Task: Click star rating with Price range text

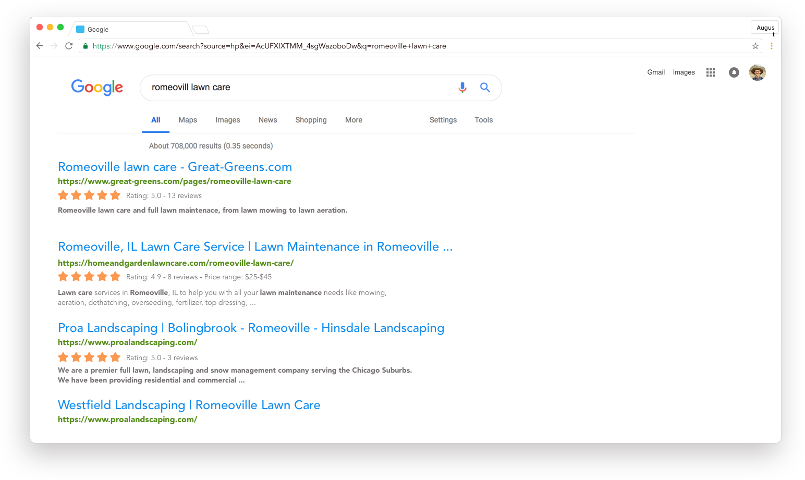Action: (x=89, y=277)
